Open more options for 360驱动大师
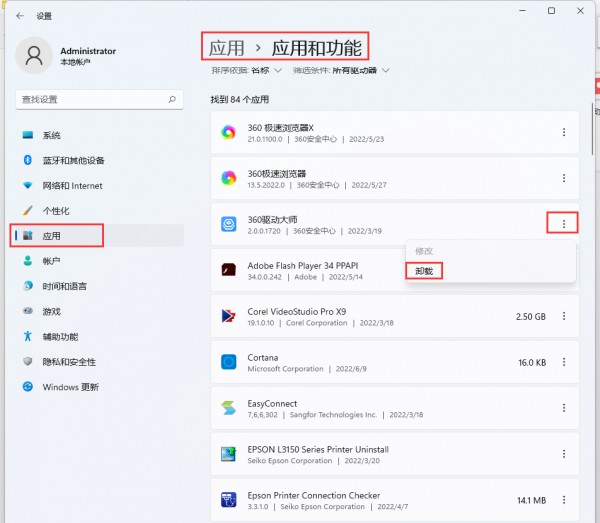Viewport: 600px width, 523px height. pyautogui.click(x=564, y=224)
